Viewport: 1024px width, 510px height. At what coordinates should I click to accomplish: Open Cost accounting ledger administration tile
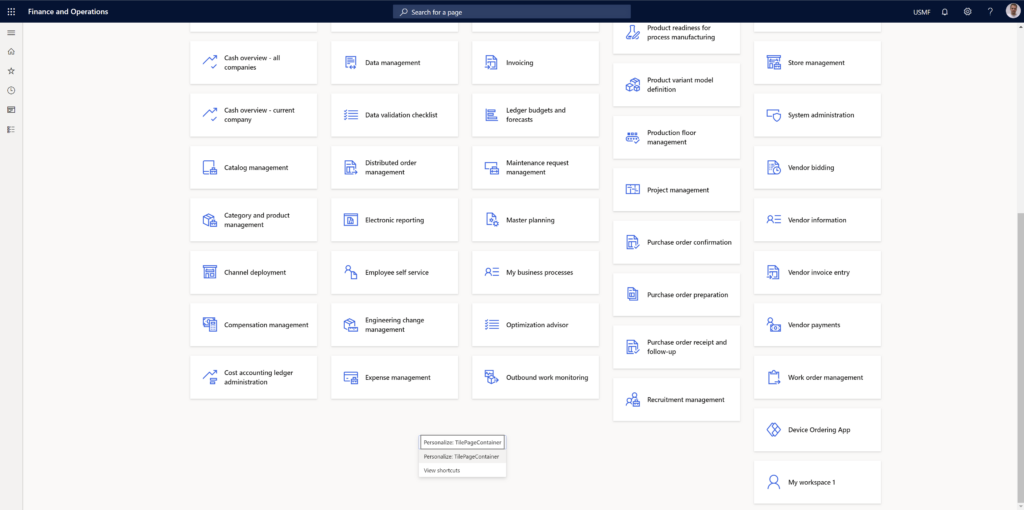point(253,377)
